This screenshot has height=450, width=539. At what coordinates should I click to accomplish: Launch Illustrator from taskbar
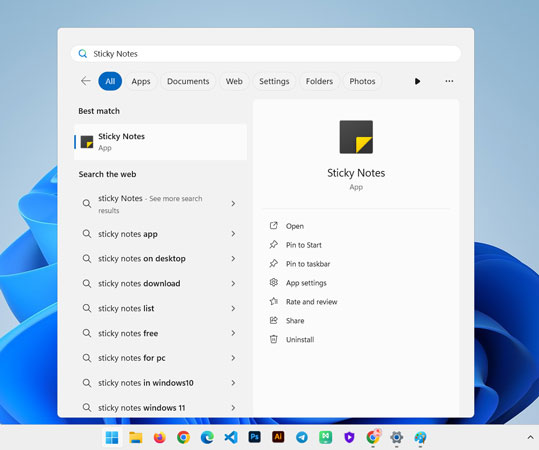point(278,437)
